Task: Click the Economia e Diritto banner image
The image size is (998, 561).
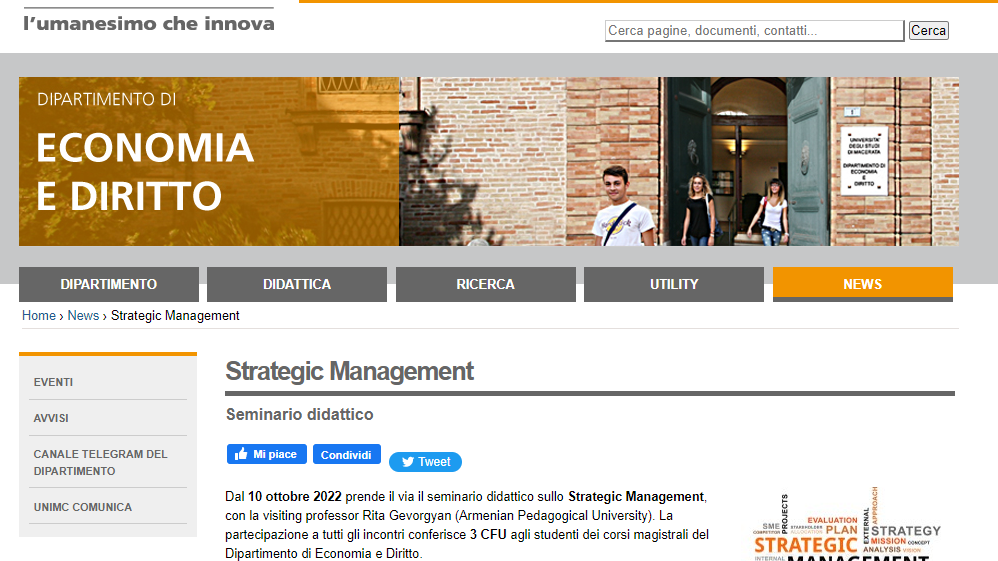Action: [489, 162]
